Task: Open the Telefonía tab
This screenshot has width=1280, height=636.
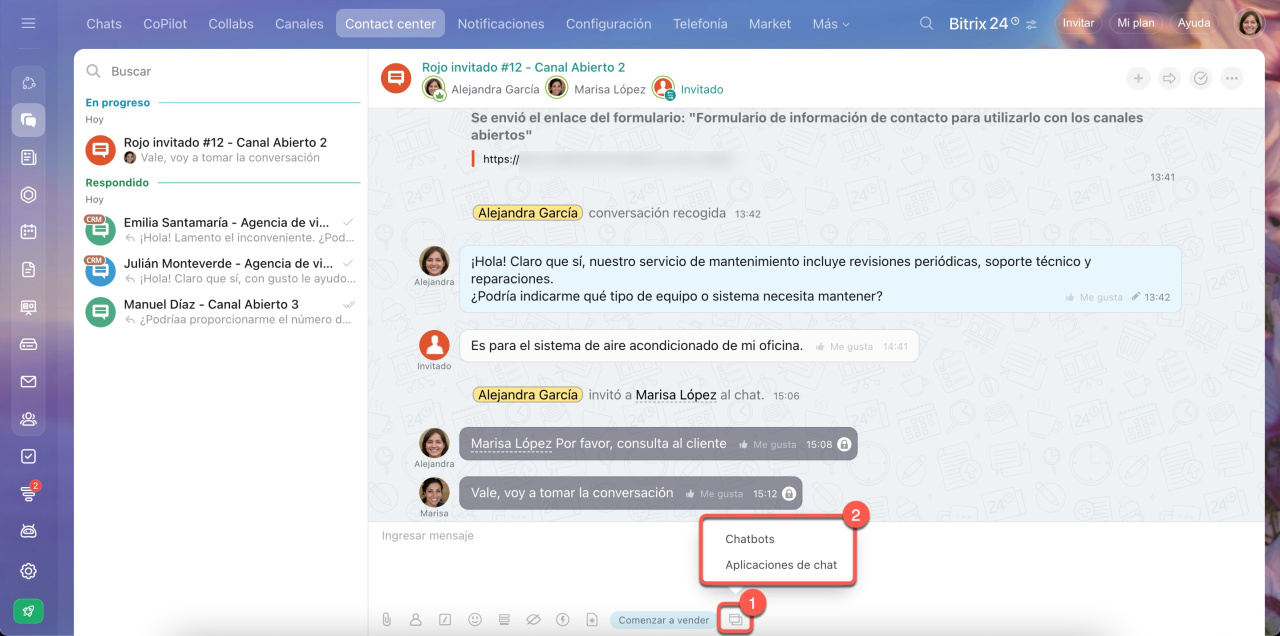Action: point(700,23)
